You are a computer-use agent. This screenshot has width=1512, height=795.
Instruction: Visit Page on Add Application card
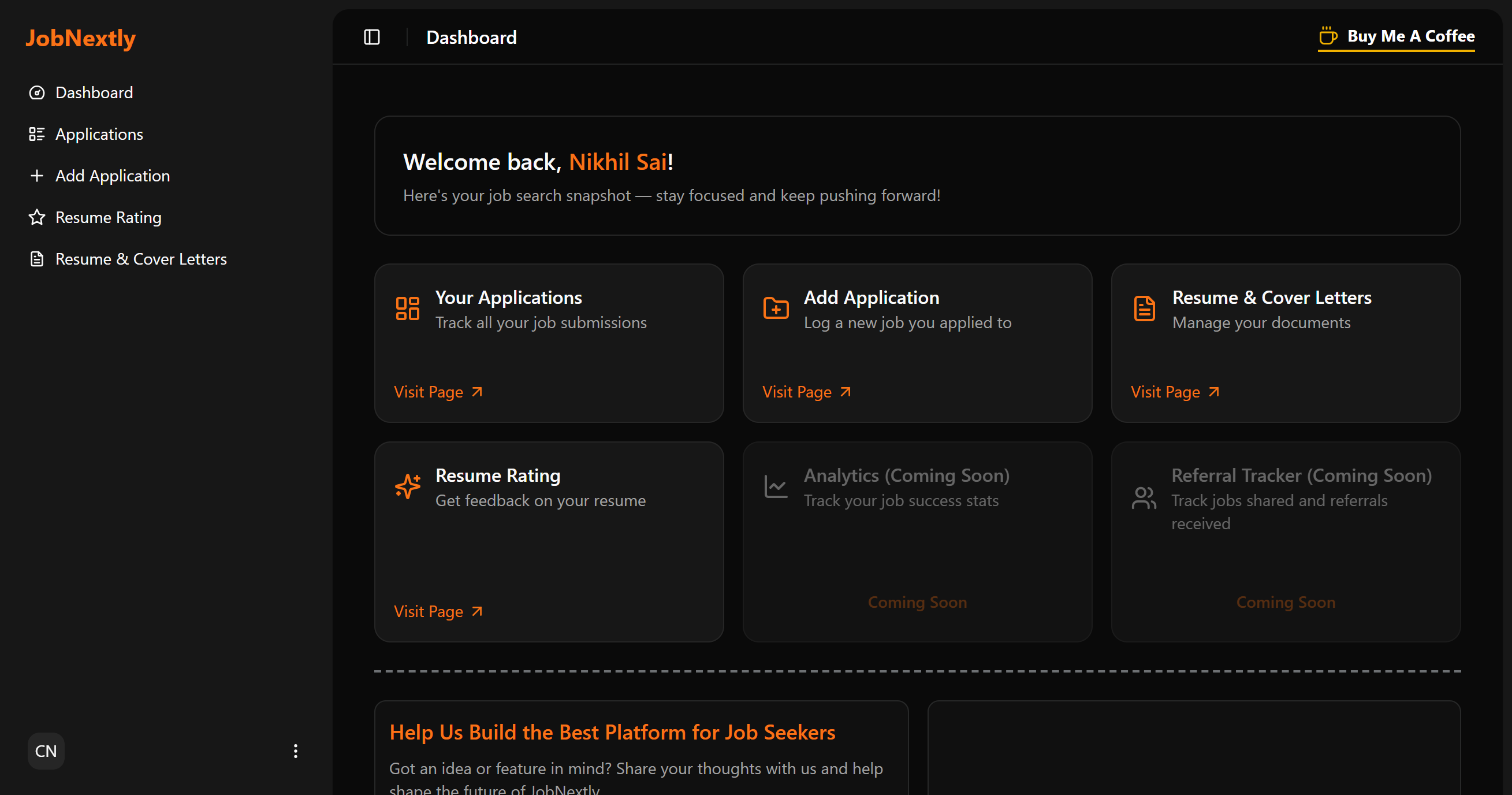(807, 392)
